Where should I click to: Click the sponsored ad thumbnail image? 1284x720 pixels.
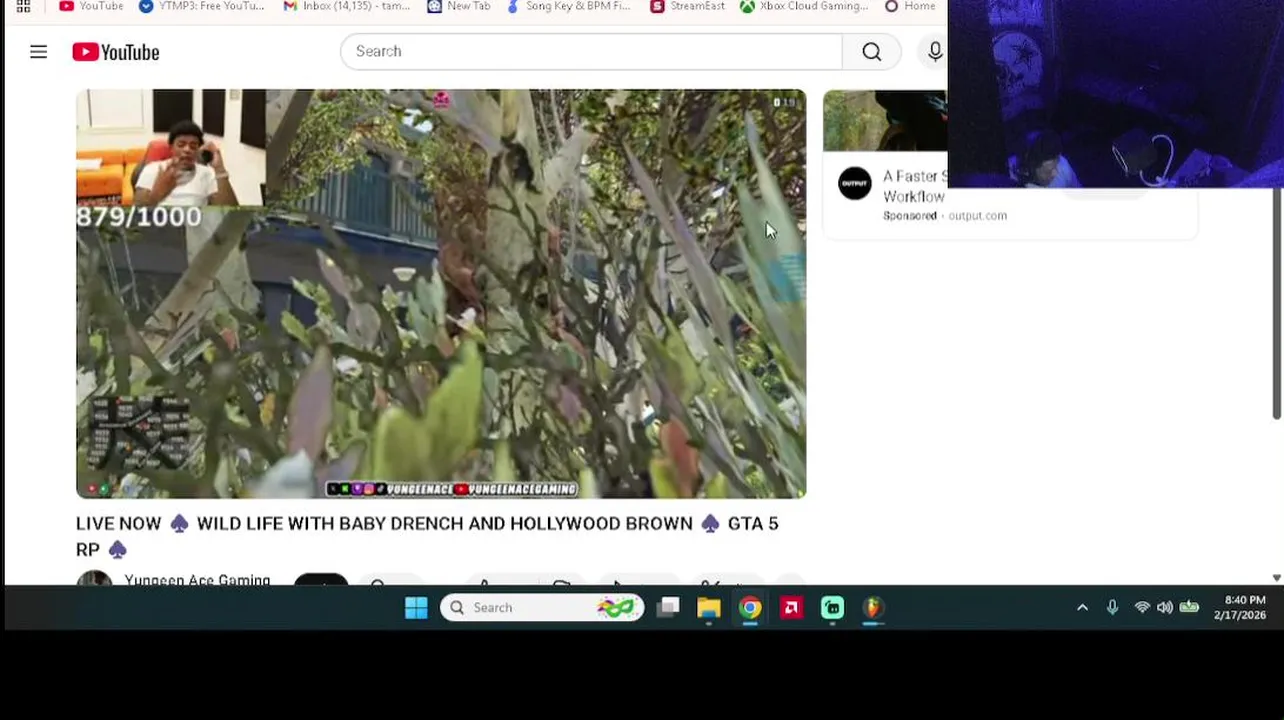click(884, 120)
